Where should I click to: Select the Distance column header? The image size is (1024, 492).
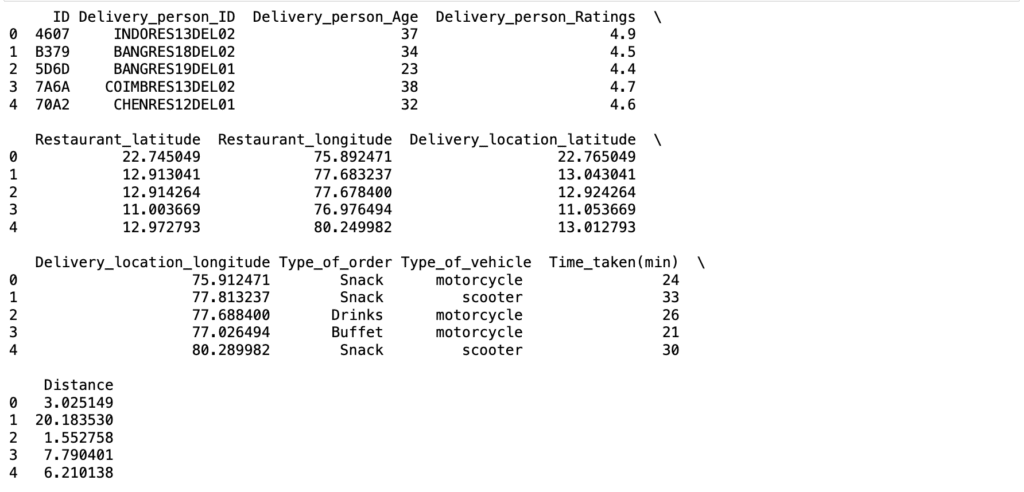tap(78, 385)
